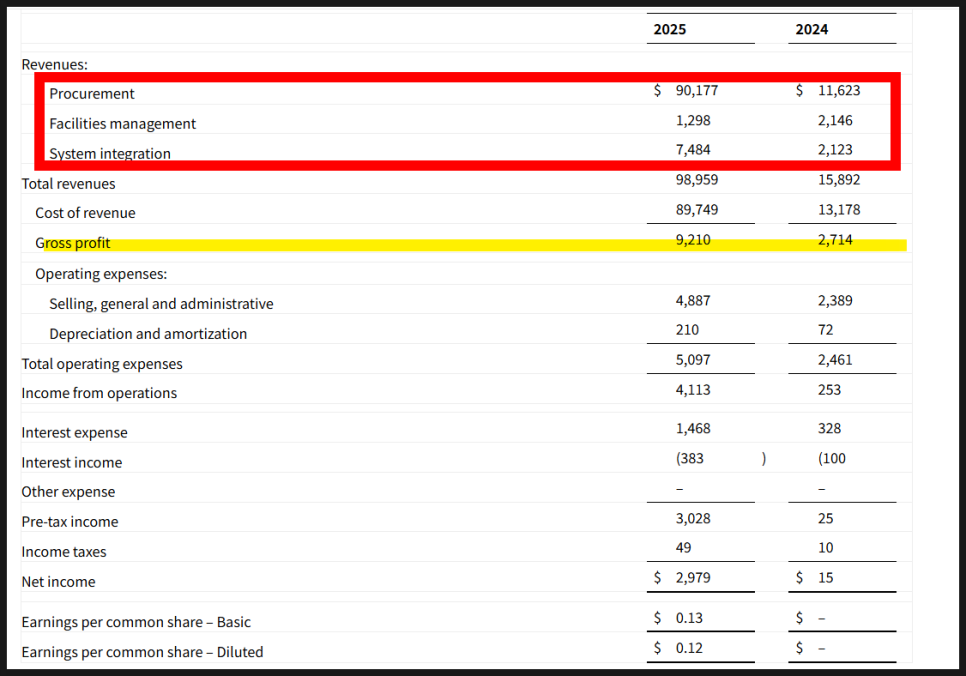Select Facilities management value 1,298
This screenshot has width=966, height=676.
point(693,121)
